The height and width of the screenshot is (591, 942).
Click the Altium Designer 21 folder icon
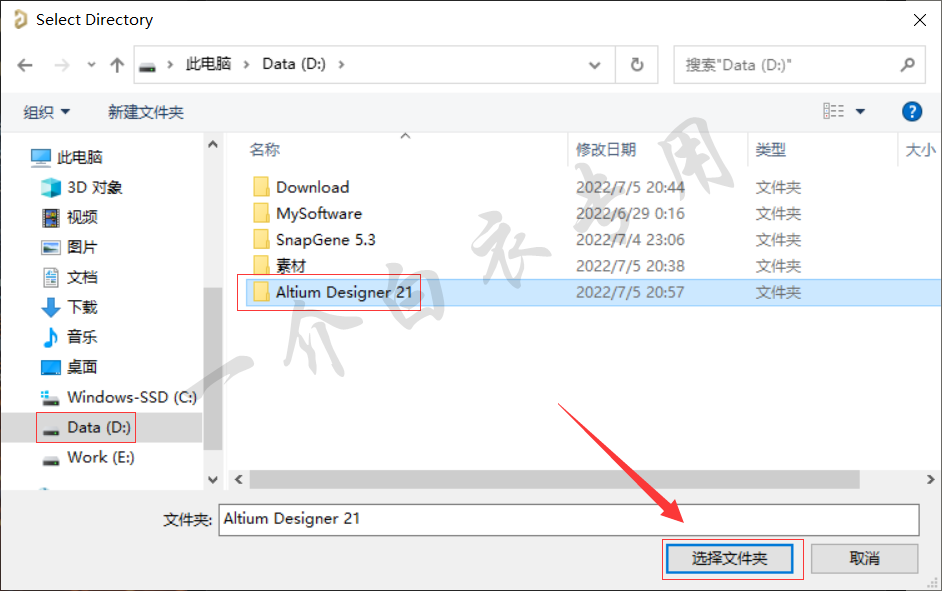click(x=261, y=292)
